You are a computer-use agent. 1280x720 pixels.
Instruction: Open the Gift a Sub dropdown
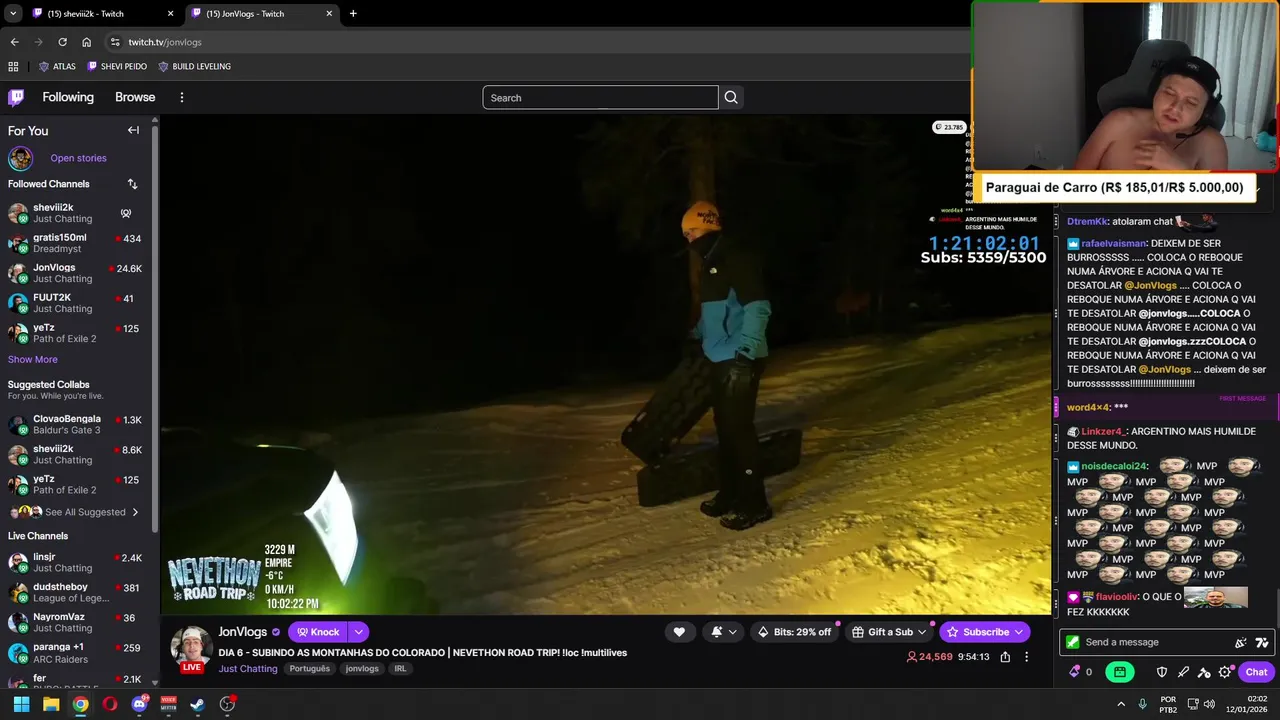(x=889, y=632)
